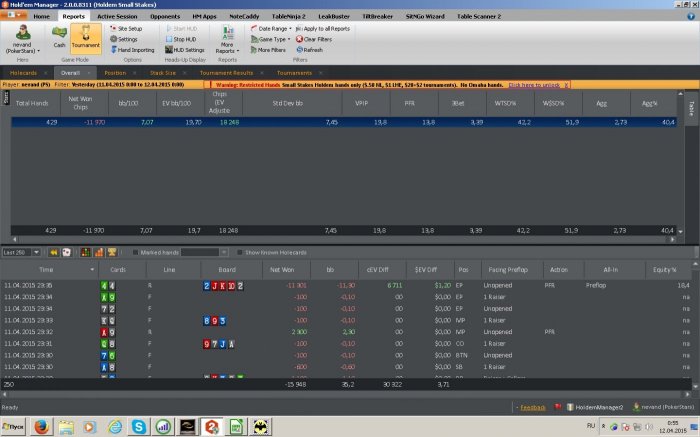
Task: Select the Tournament game mode icon
Action: 85,37
